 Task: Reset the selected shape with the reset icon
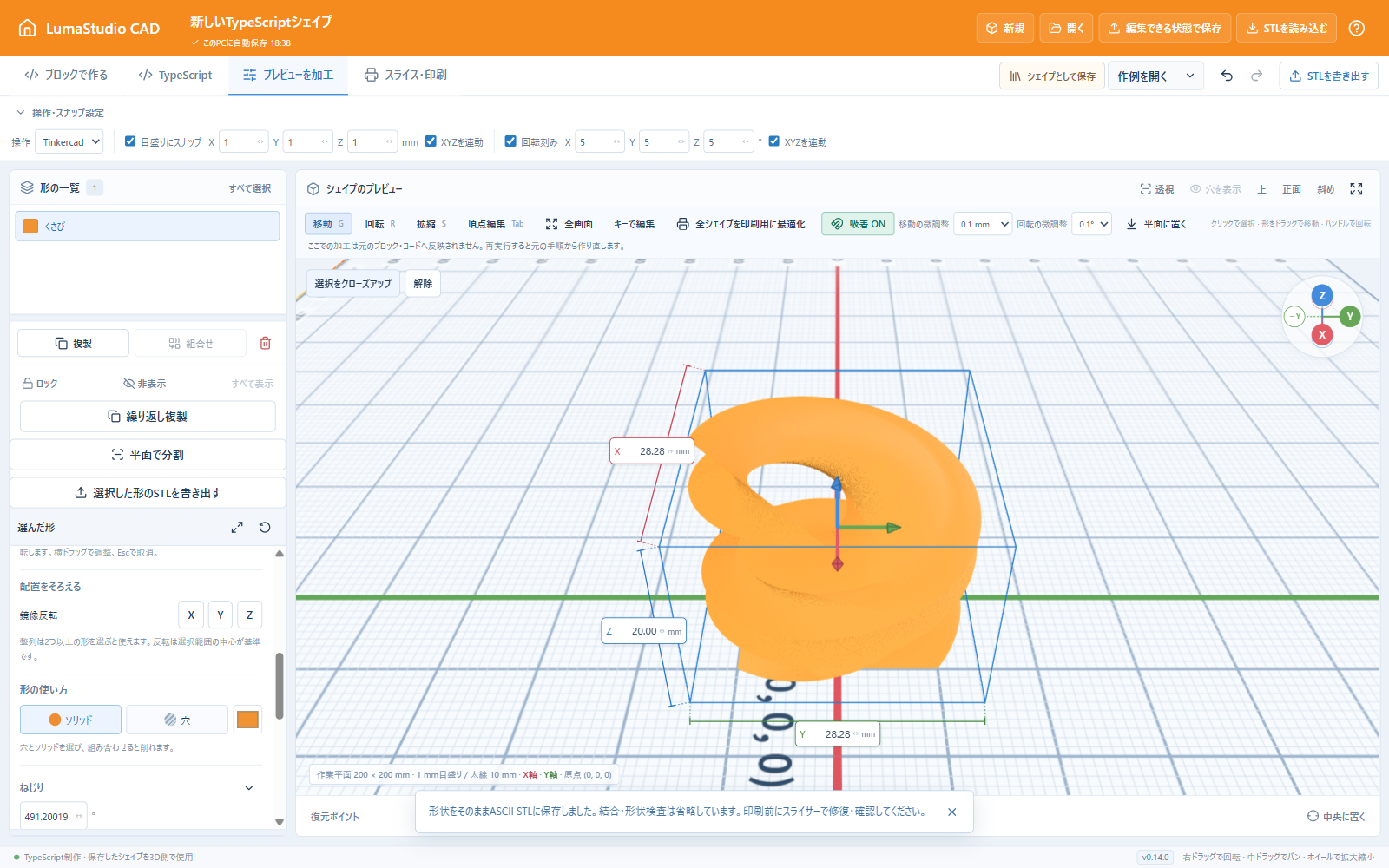coord(265,527)
